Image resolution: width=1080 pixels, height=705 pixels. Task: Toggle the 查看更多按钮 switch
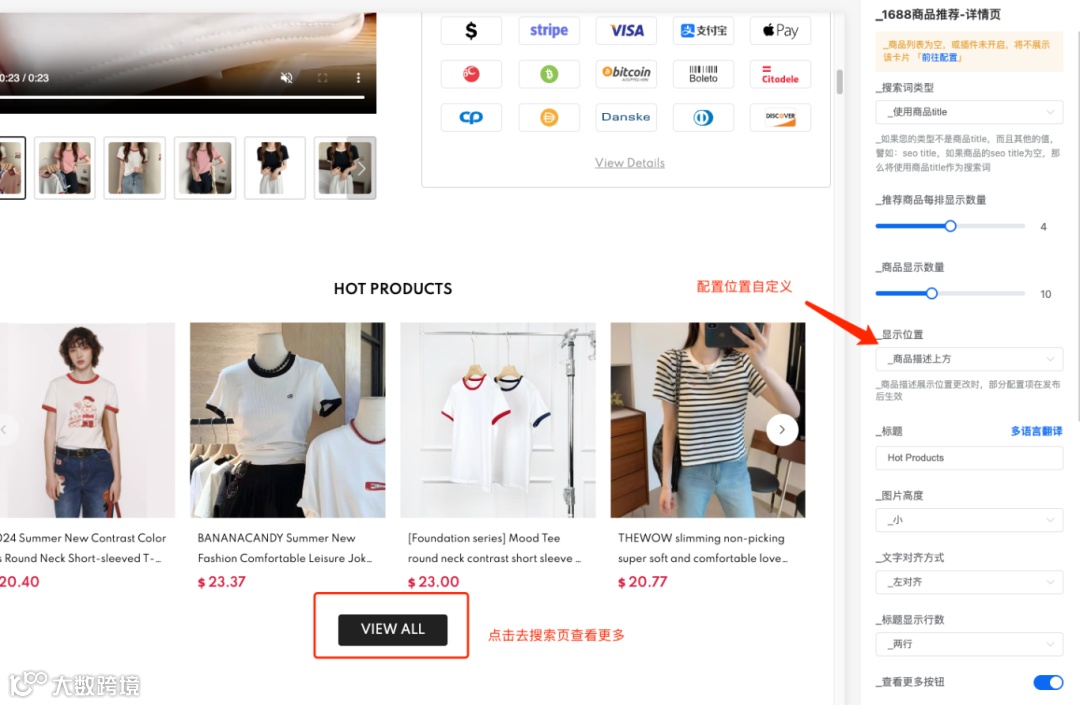1048,682
